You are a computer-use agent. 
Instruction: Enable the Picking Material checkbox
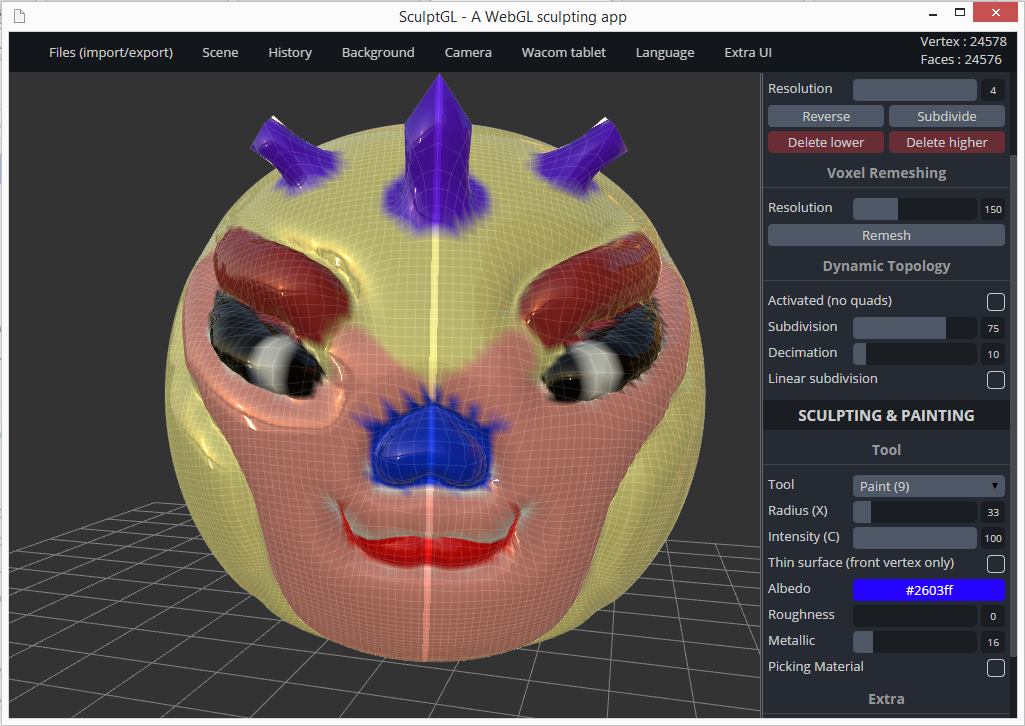(996, 668)
